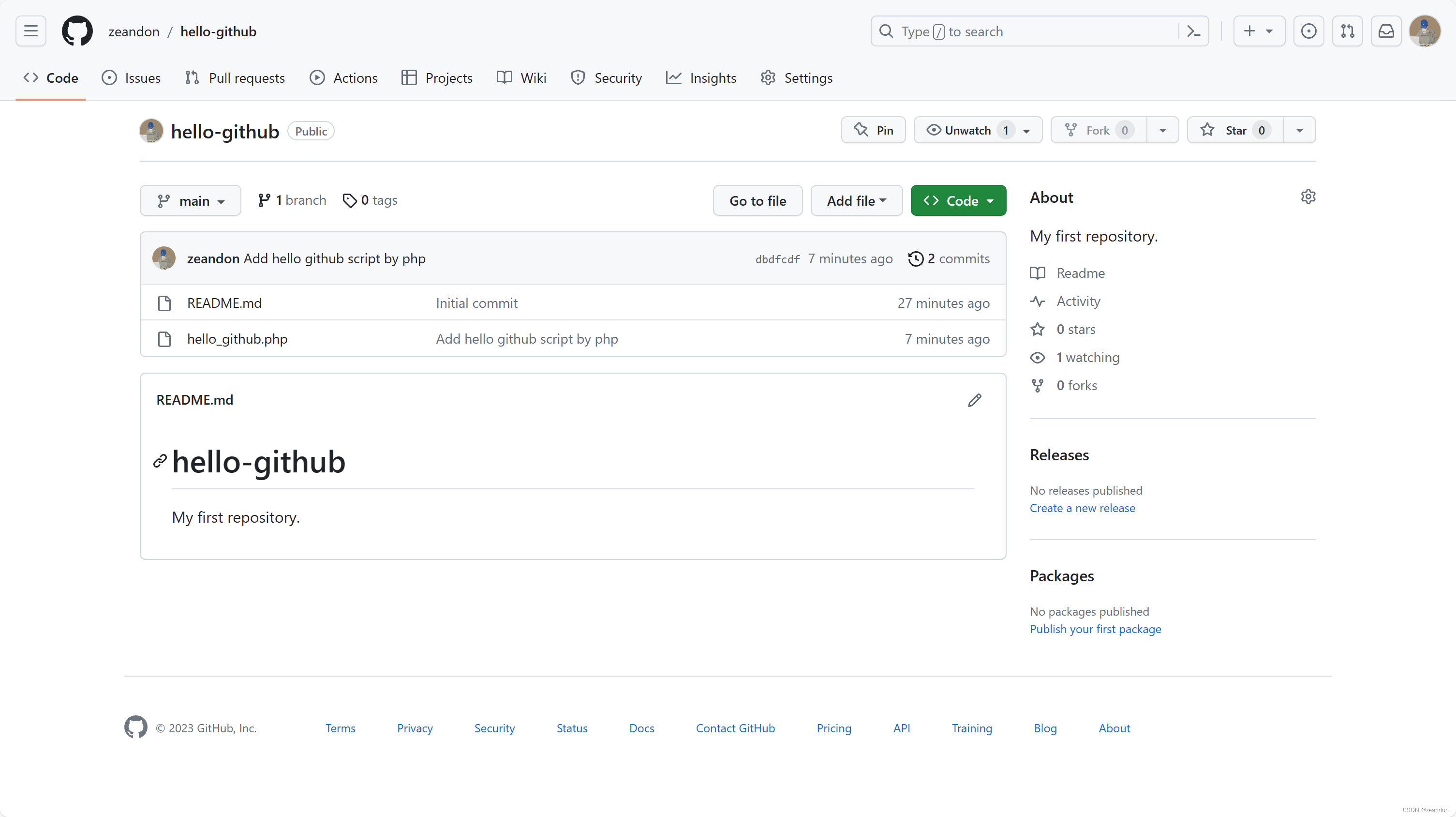Open the Add file dropdown
Image resolution: width=1456 pixels, height=817 pixels.
tap(856, 200)
